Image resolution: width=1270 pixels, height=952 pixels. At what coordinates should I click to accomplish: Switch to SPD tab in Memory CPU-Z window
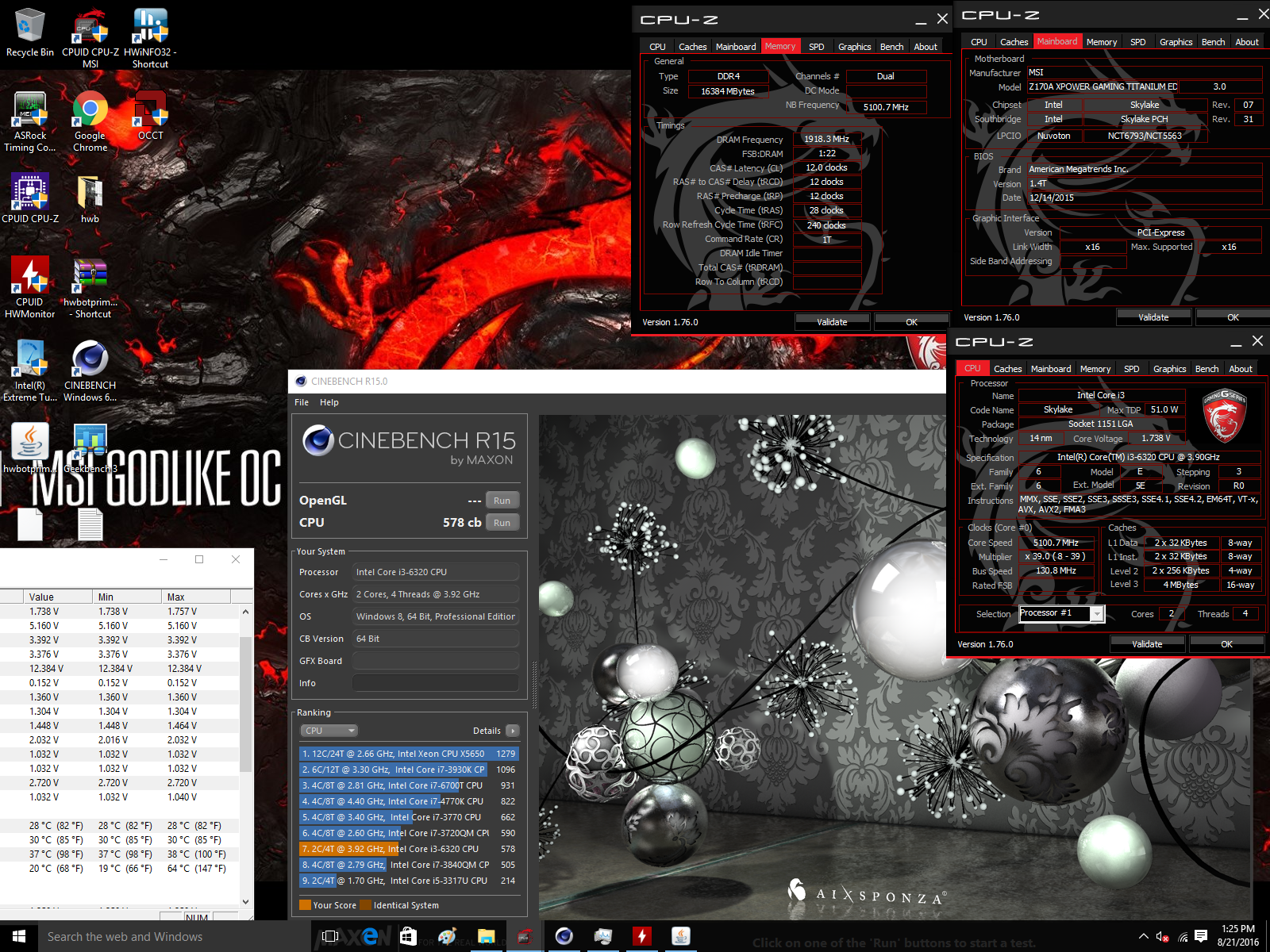coord(816,47)
